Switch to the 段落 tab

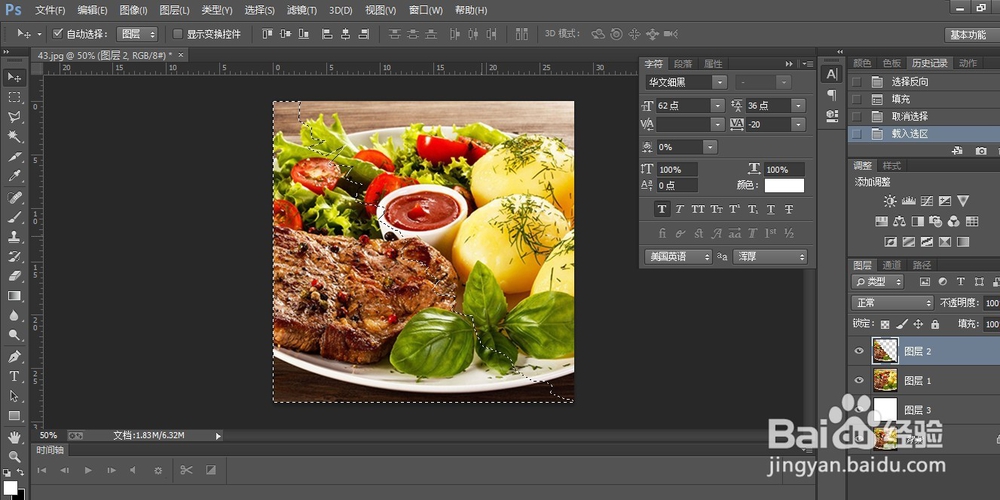[683, 64]
